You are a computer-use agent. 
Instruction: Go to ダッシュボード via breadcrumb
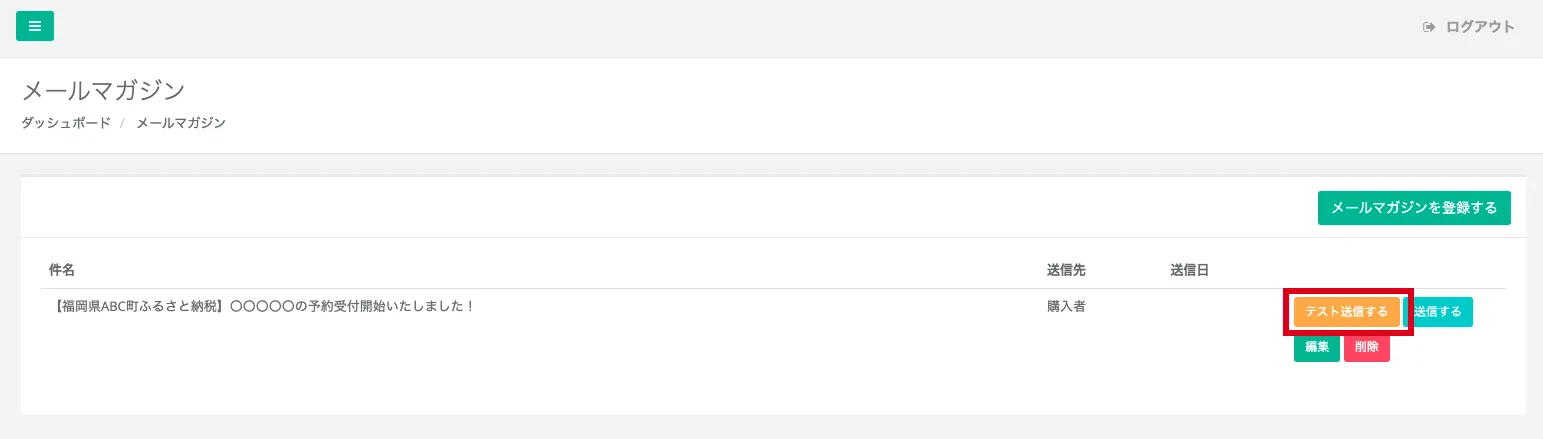point(66,123)
